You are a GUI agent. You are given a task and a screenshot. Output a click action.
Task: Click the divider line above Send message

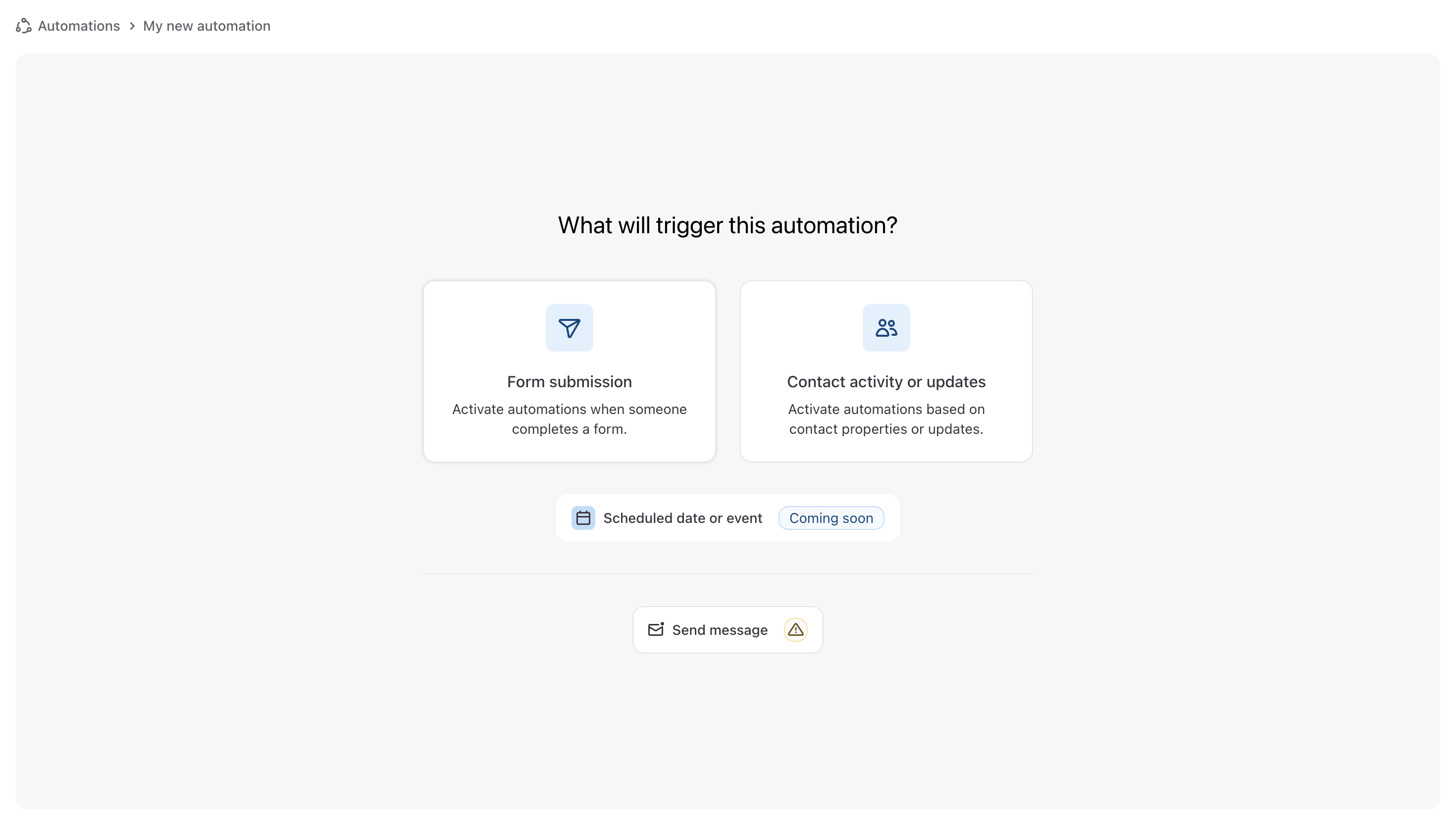coord(728,574)
